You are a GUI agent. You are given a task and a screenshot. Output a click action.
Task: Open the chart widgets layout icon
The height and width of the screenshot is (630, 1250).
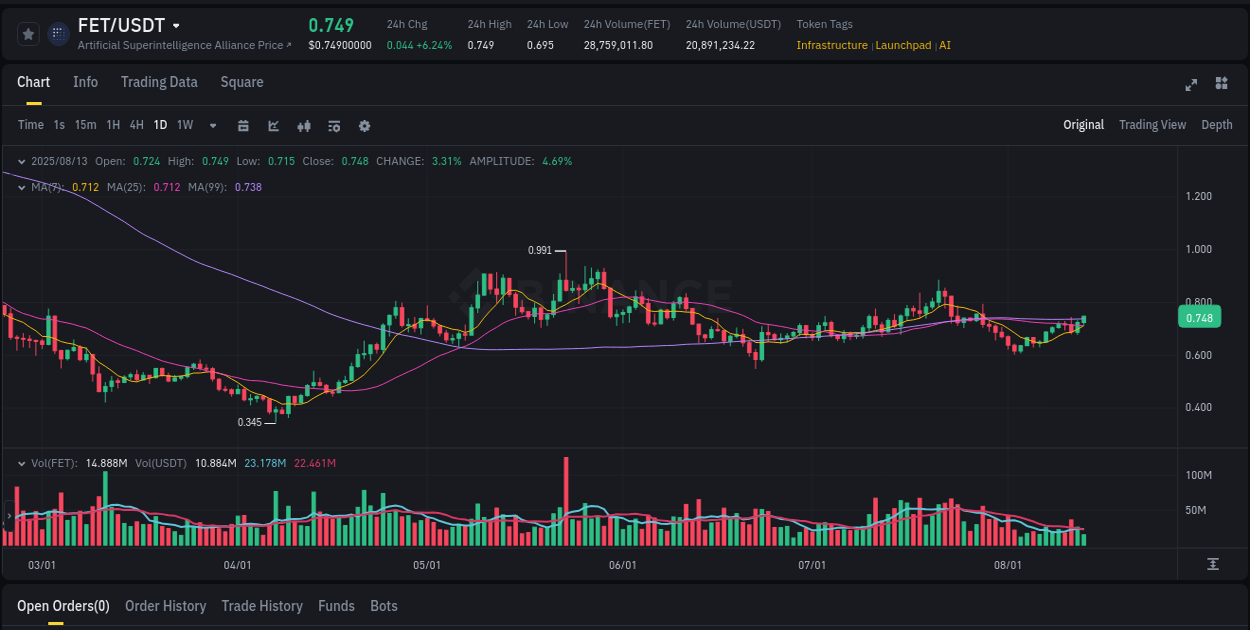1220,85
